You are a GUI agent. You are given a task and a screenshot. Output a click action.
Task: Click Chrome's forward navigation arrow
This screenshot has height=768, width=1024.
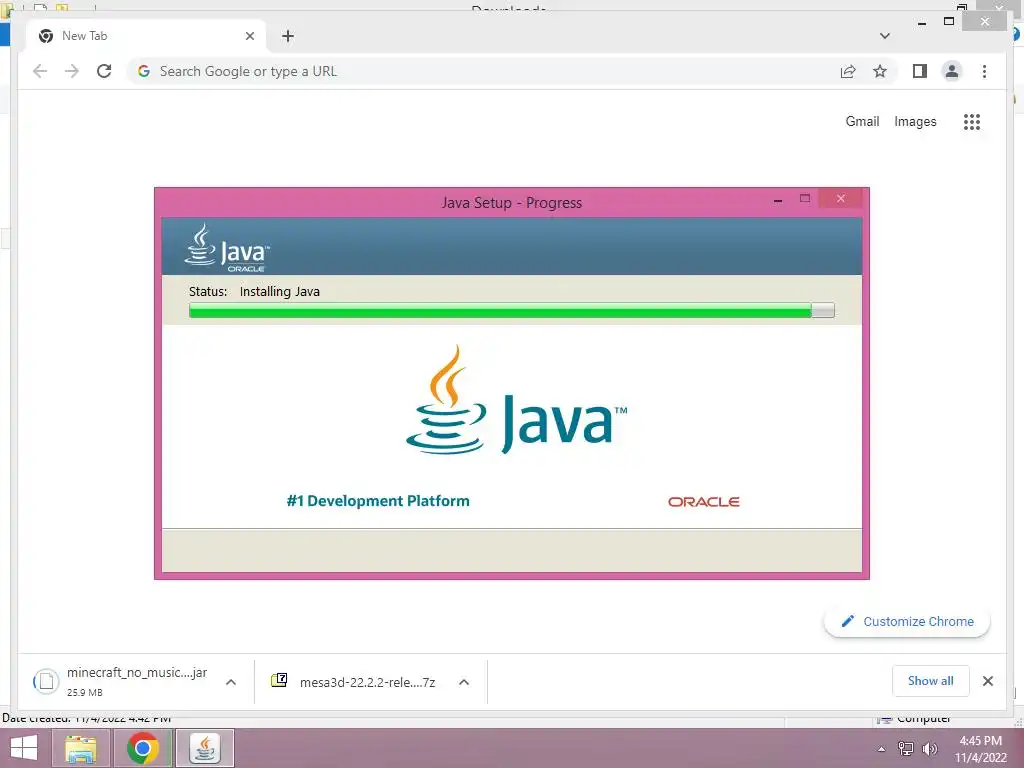click(72, 71)
